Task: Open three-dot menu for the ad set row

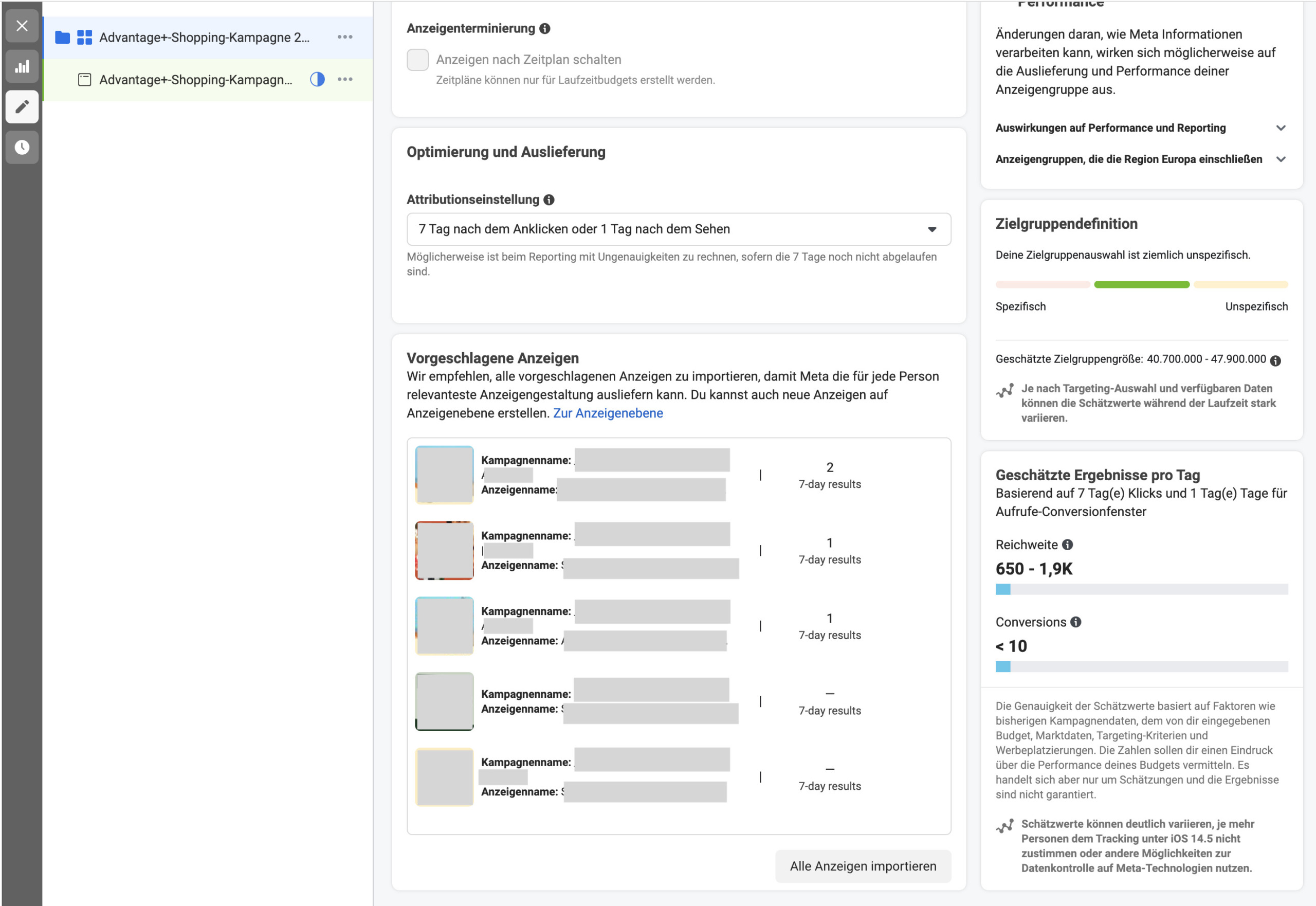Action: pos(345,80)
